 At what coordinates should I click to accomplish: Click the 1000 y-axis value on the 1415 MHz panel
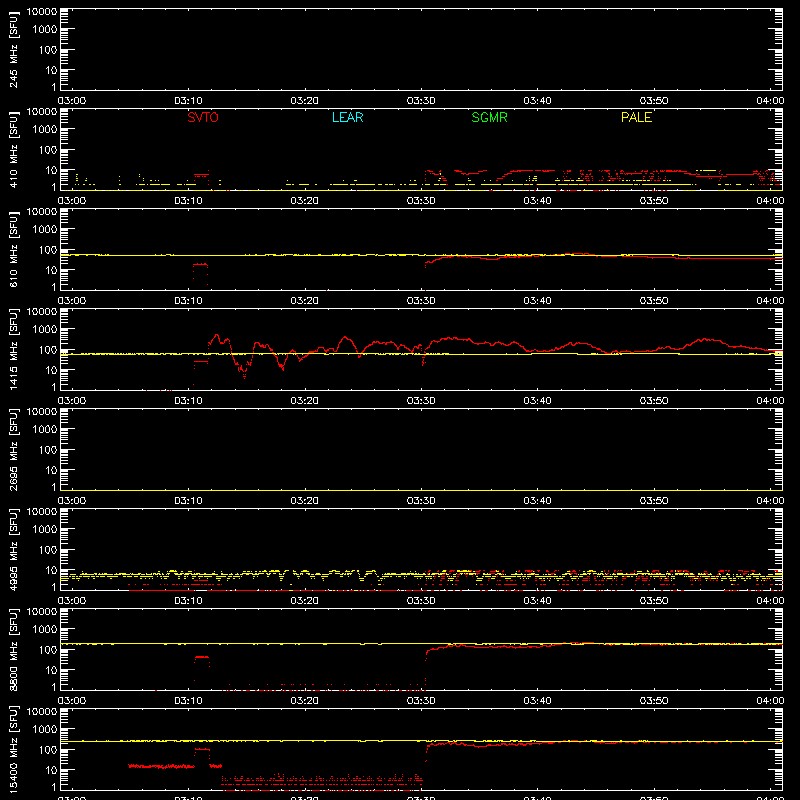click(x=45, y=330)
